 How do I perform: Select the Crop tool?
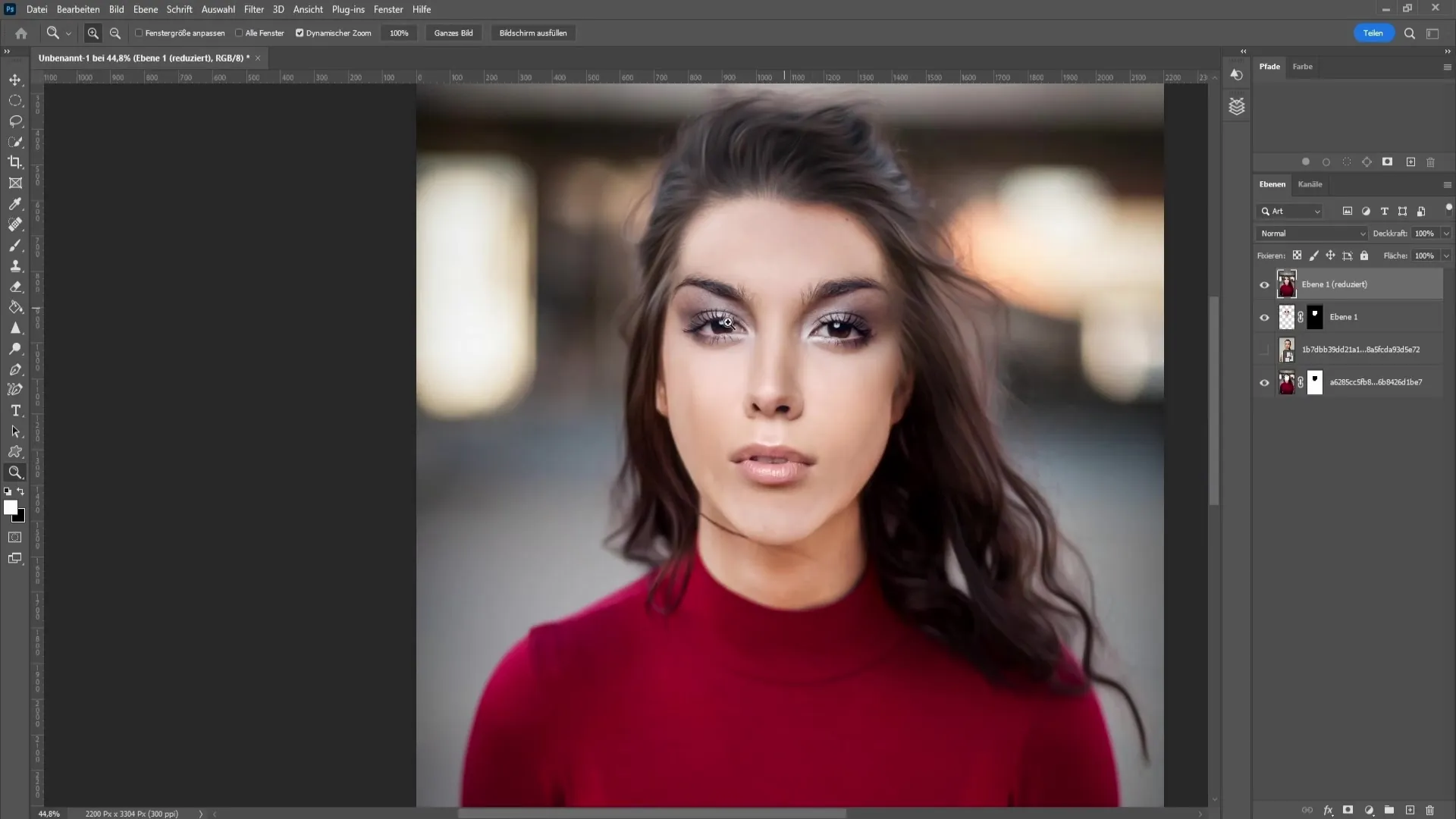tap(15, 162)
